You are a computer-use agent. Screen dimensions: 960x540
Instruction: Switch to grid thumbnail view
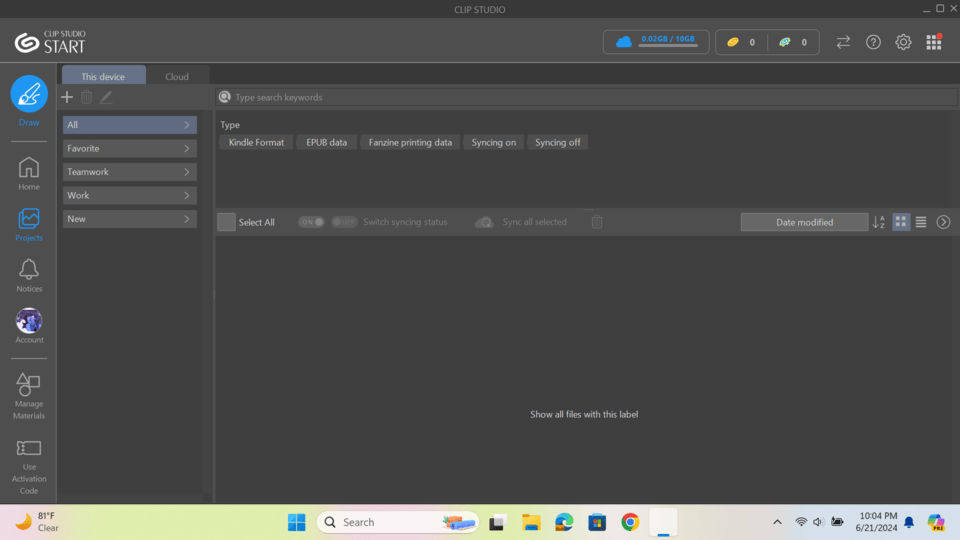(x=901, y=222)
